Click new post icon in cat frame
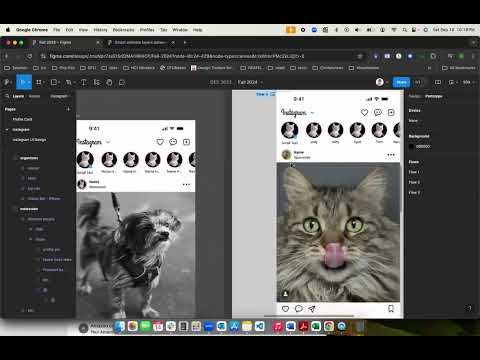480x360 pixels. point(391,113)
